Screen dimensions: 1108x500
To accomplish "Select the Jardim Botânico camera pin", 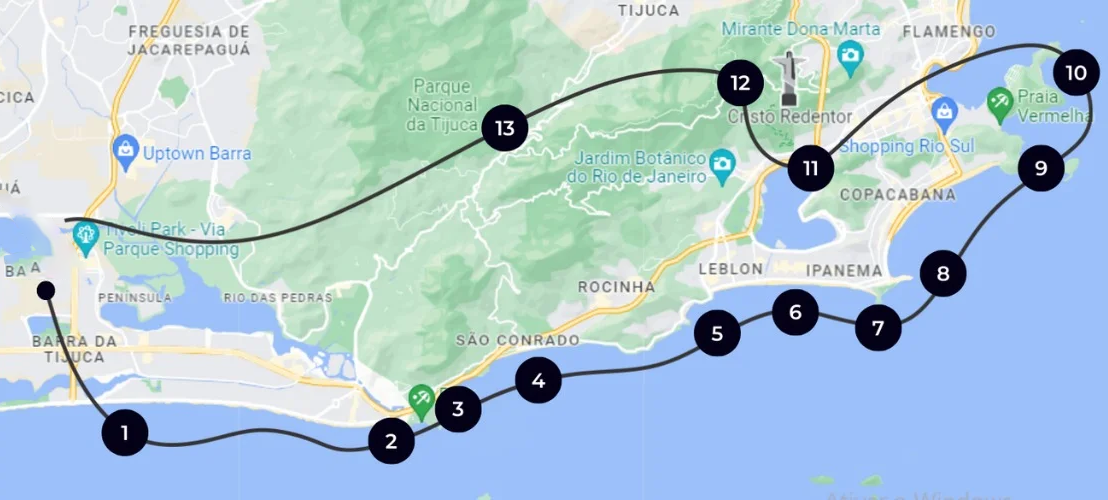I will (x=721, y=168).
